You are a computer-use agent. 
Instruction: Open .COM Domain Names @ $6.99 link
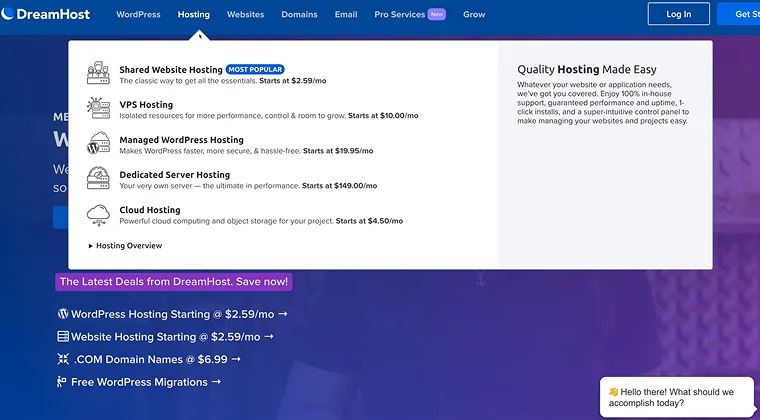157,359
